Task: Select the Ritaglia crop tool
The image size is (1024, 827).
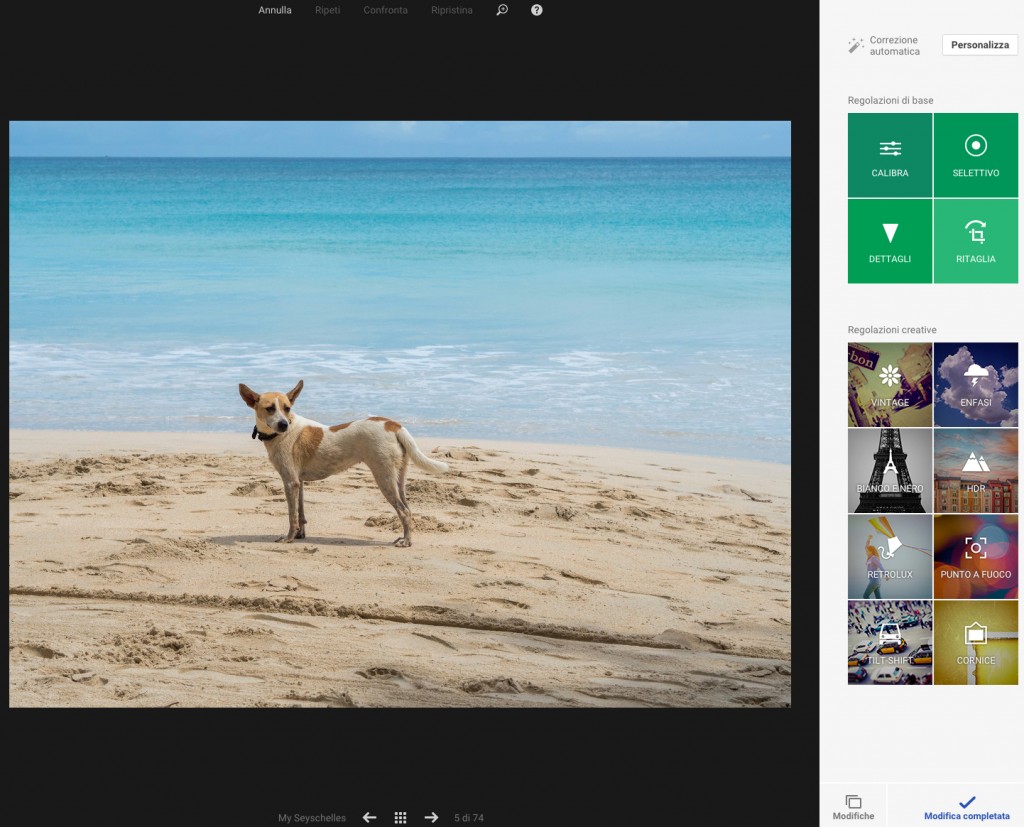Action: click(x=975, y=241)
